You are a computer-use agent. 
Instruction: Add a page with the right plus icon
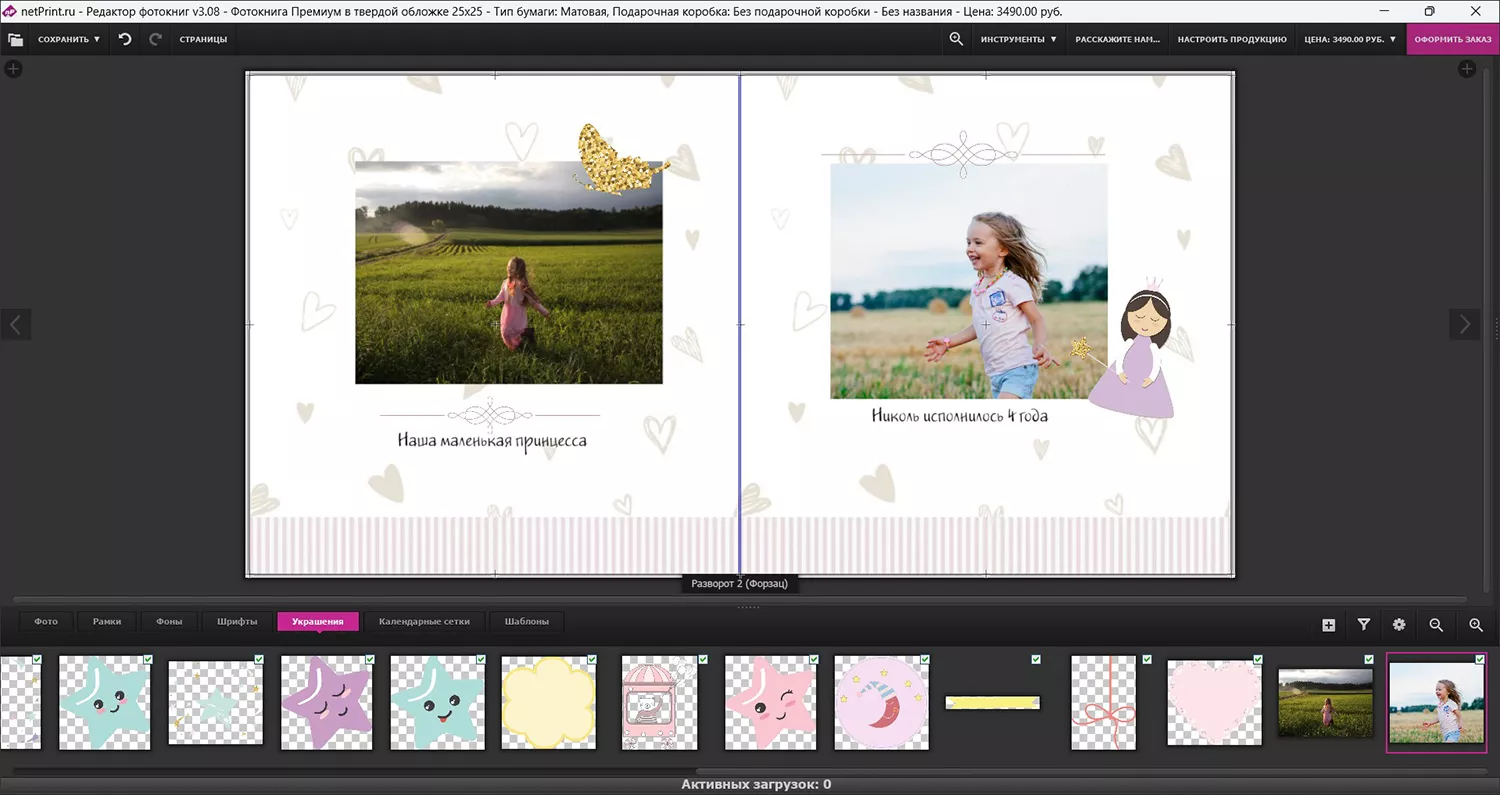click(1466, 69)
